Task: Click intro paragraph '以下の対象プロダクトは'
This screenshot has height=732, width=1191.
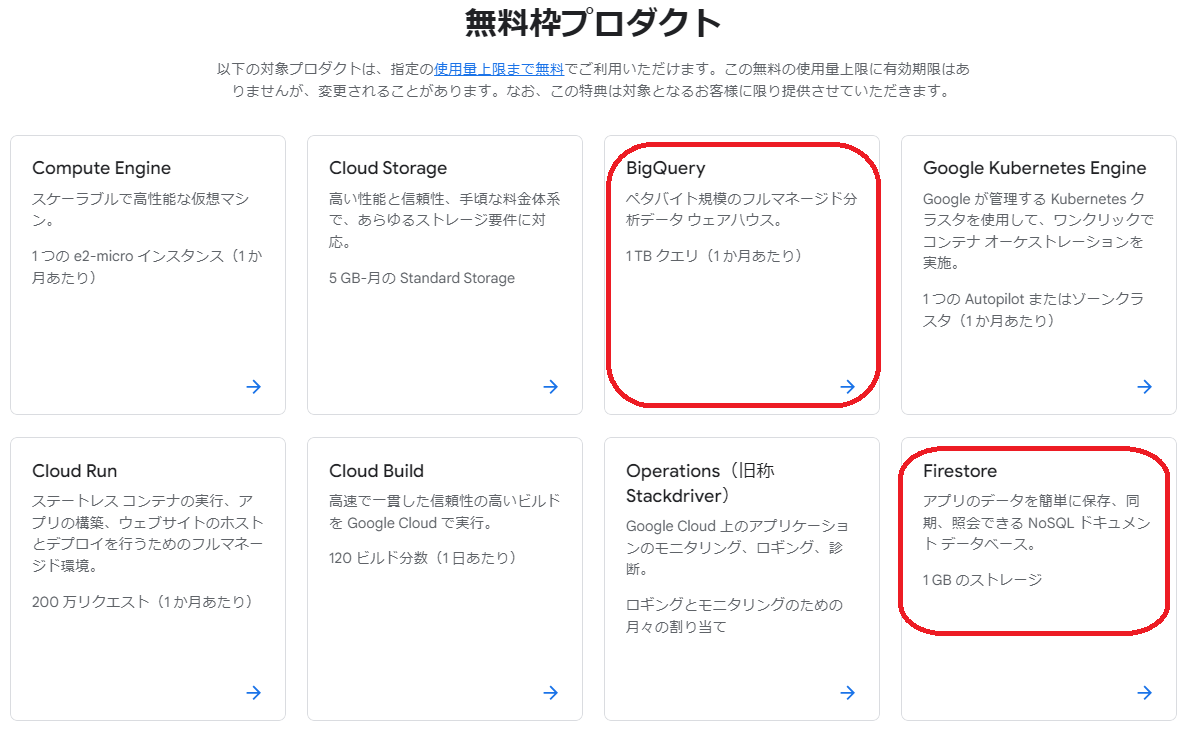Action: [x=289, y=69]
